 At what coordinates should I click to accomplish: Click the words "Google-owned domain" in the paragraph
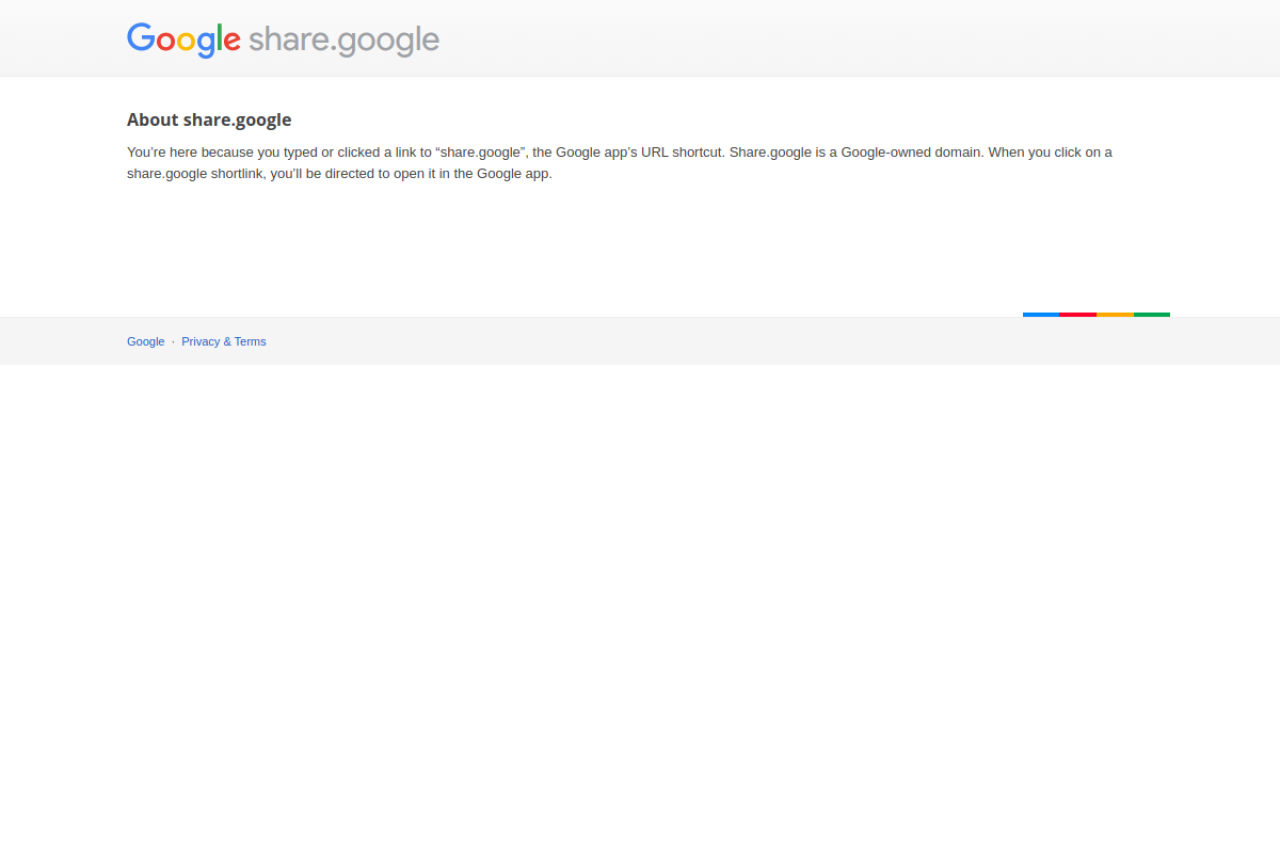pyautogui.click(x=912, y=153)
